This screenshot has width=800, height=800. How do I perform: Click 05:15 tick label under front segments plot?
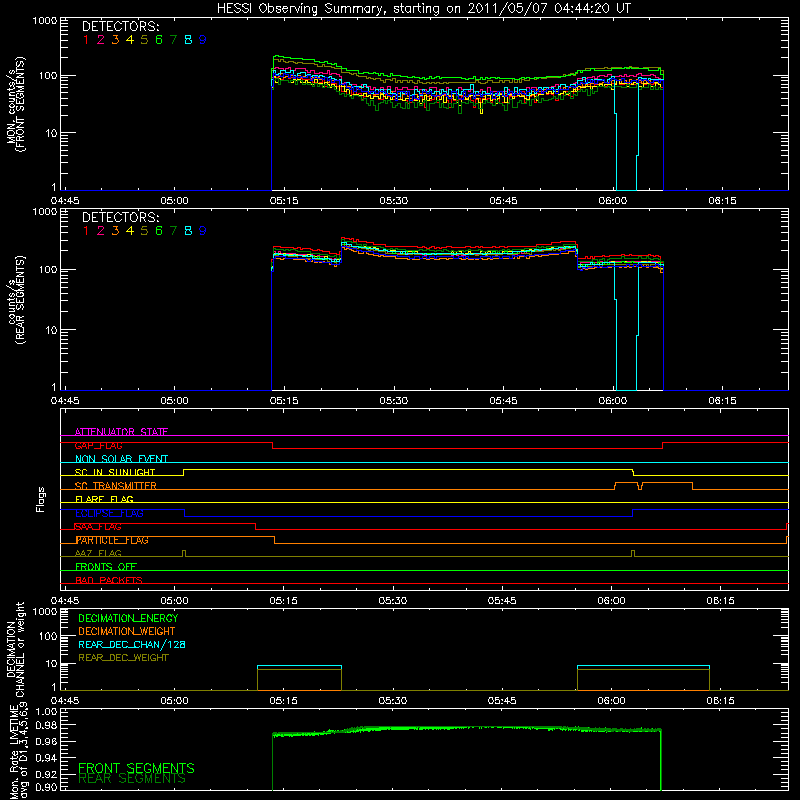tap(284, 201)
